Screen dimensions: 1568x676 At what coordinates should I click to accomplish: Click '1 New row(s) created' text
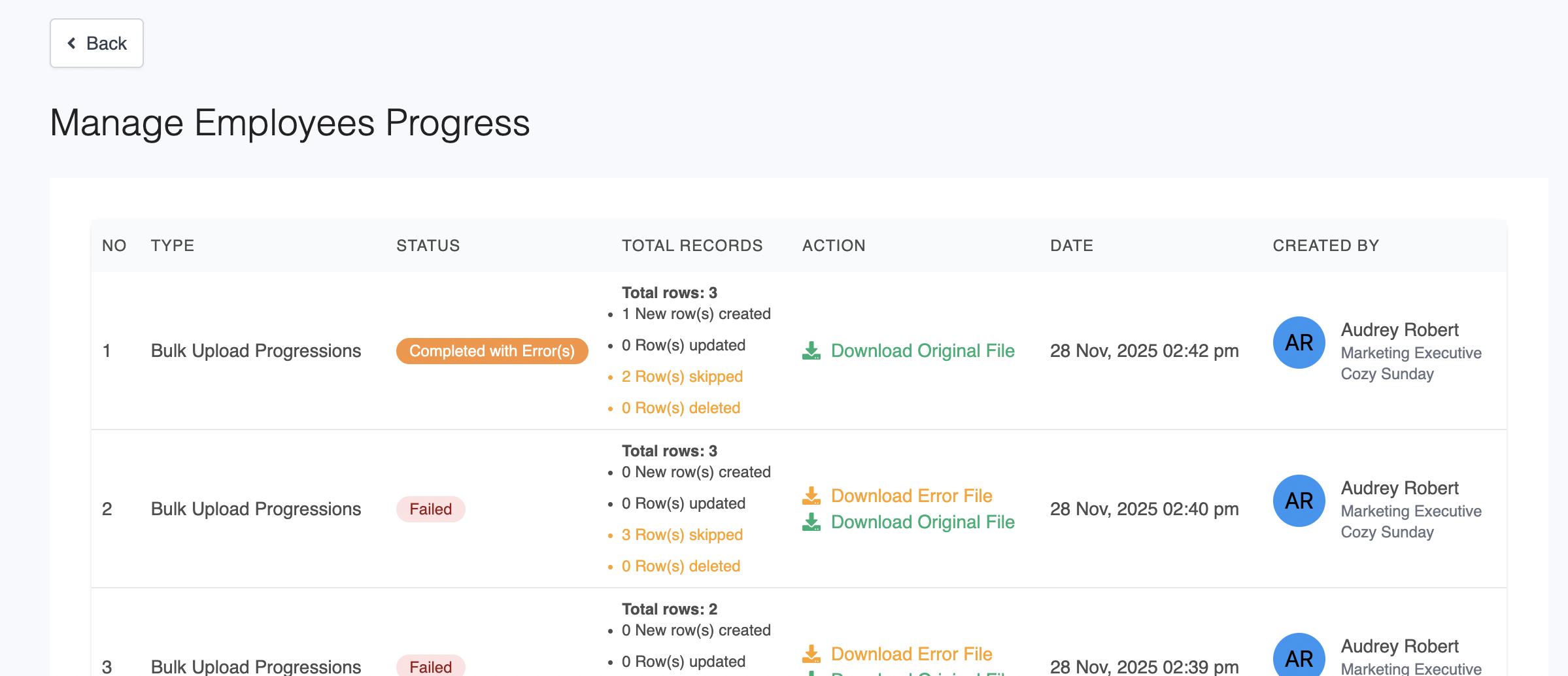point(696,314)
